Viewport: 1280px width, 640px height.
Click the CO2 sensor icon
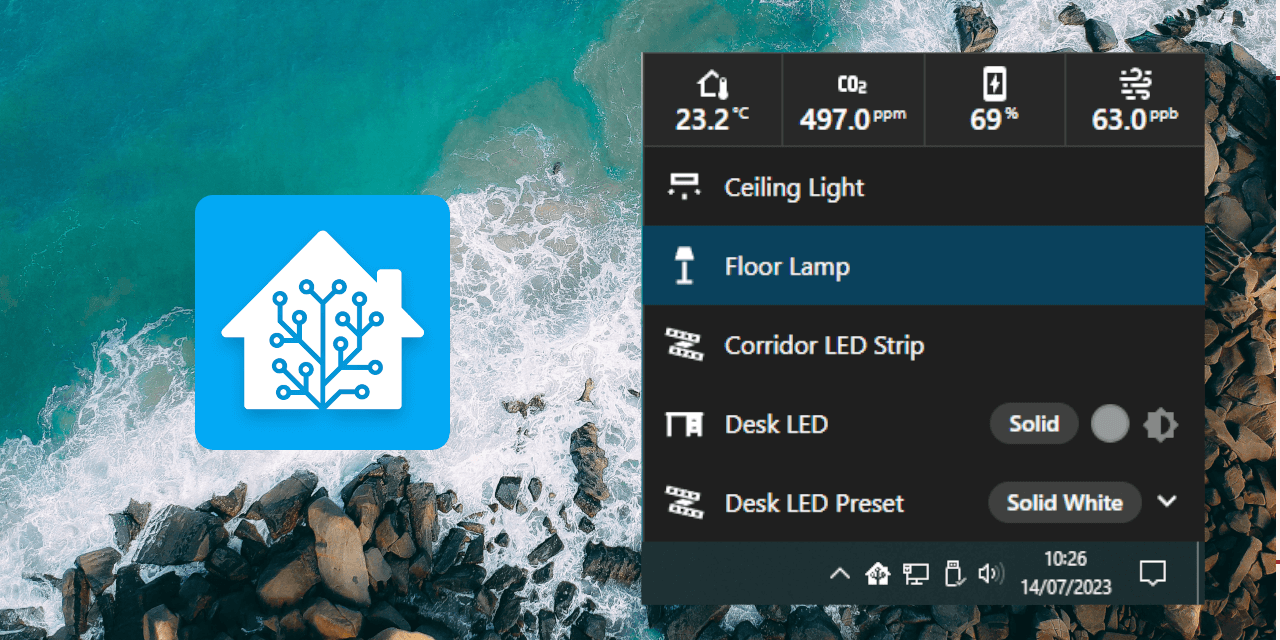pyautogui.click(x=852, y=85)
